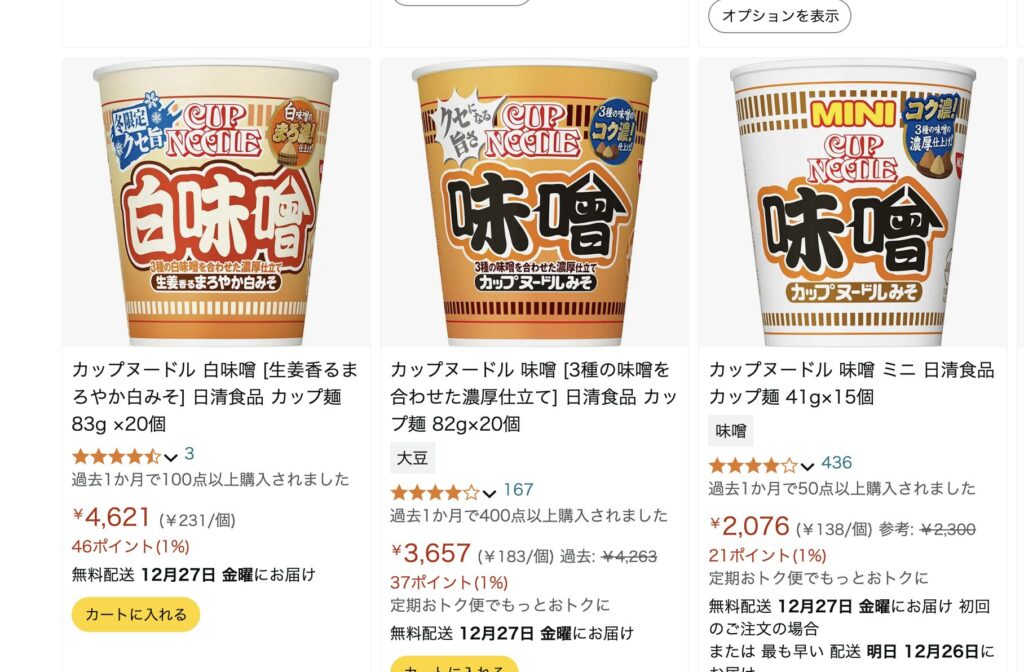Open title カップヌードル 味噌 ミニ 41g×15個
The image size is (1024, 672).
click(852, 383)
